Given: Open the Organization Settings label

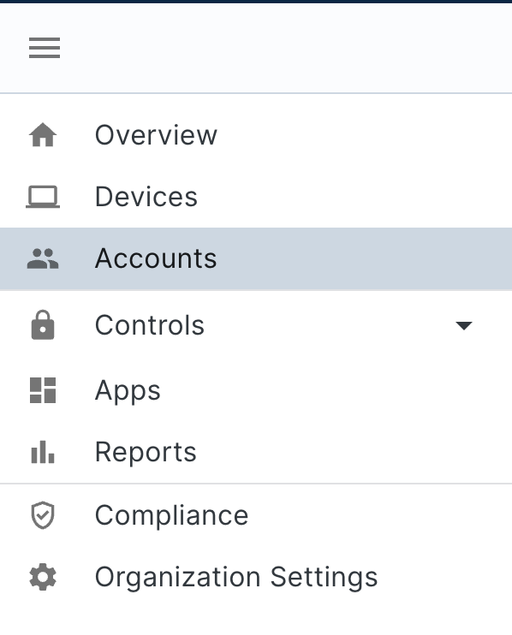Looking at the screenshot, I should (236, 577).
